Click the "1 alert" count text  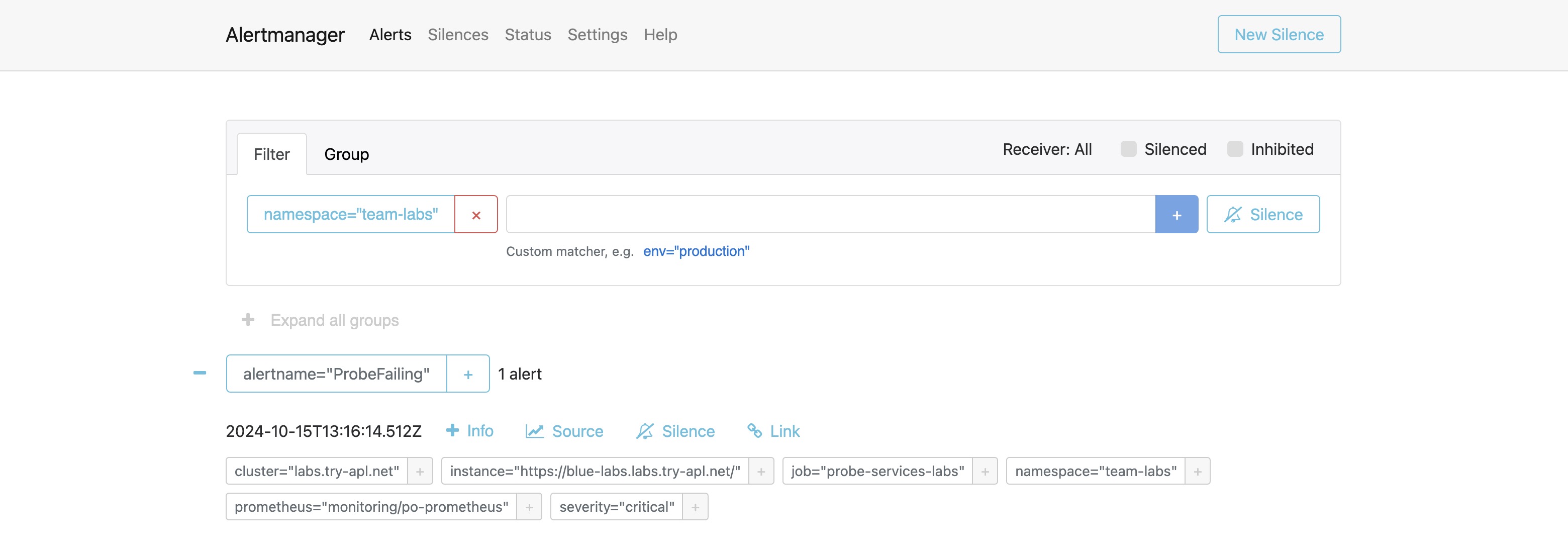click(x=520, y=374)
